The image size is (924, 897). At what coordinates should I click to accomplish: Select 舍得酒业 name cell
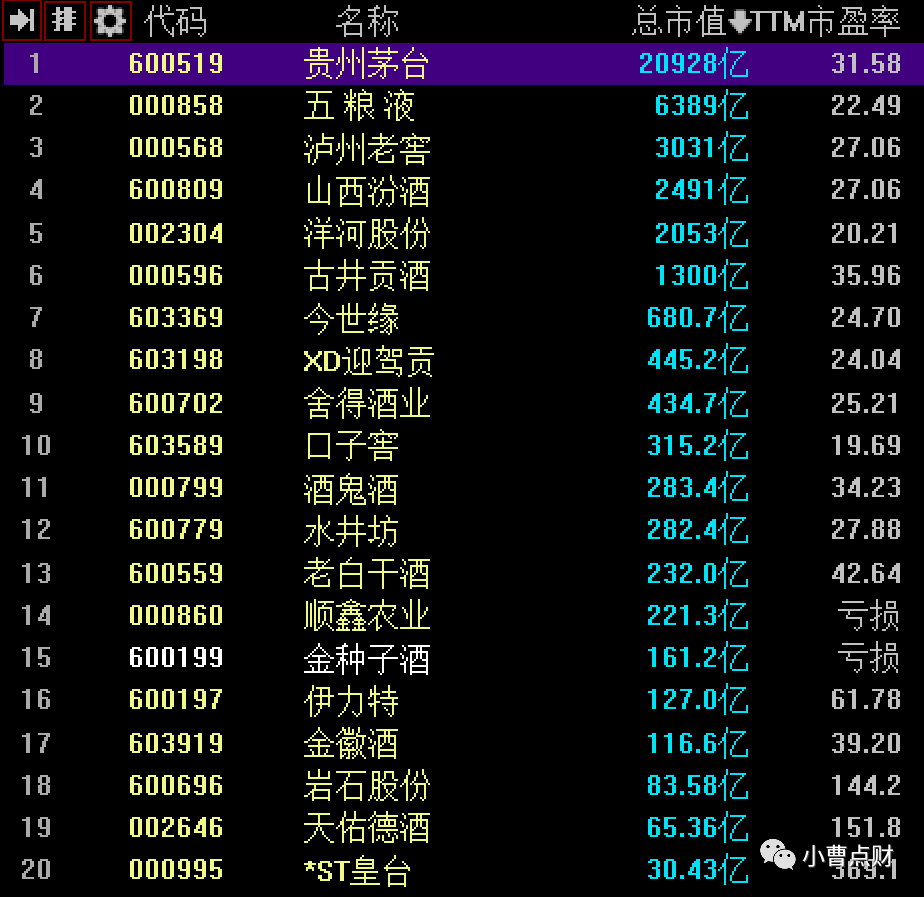pos(367,403)
